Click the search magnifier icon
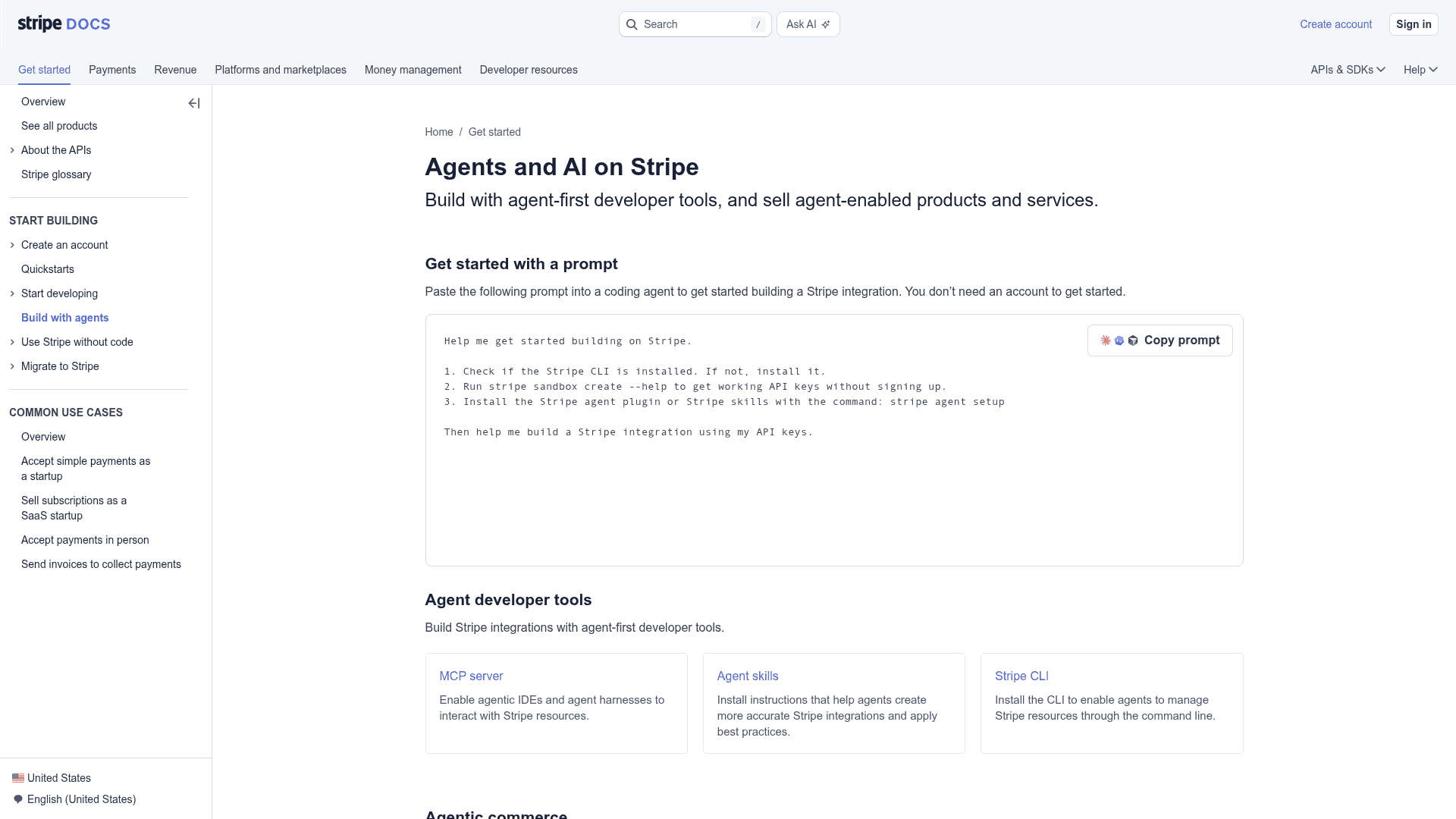This screenshot has width=1456, height=819. [632, 24]
